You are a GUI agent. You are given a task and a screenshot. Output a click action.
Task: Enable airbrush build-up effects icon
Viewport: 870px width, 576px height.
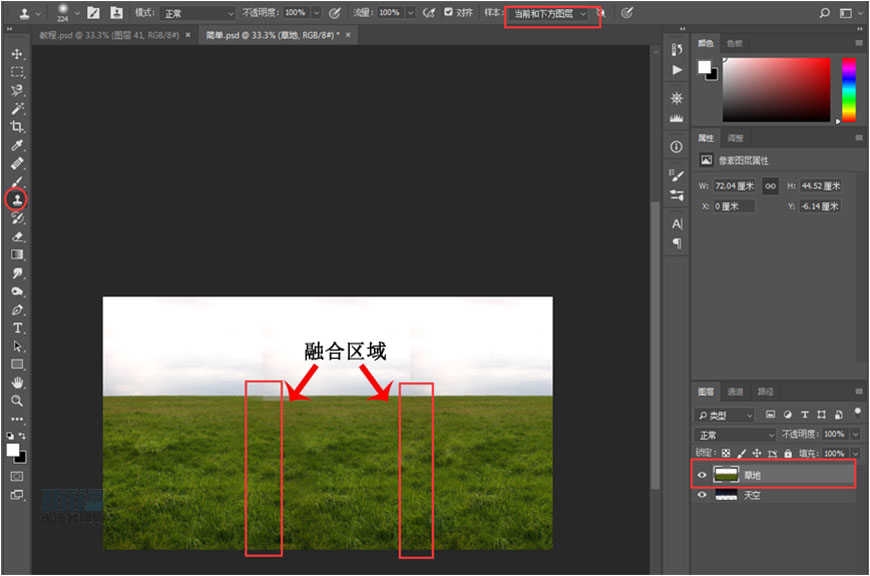click(428, 13)
